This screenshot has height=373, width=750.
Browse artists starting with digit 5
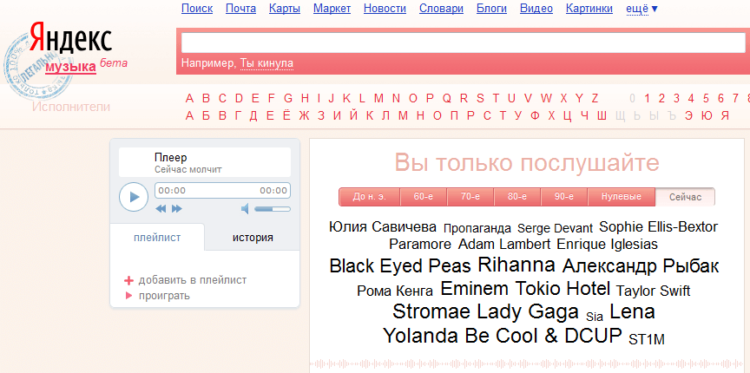coord(706,99)
